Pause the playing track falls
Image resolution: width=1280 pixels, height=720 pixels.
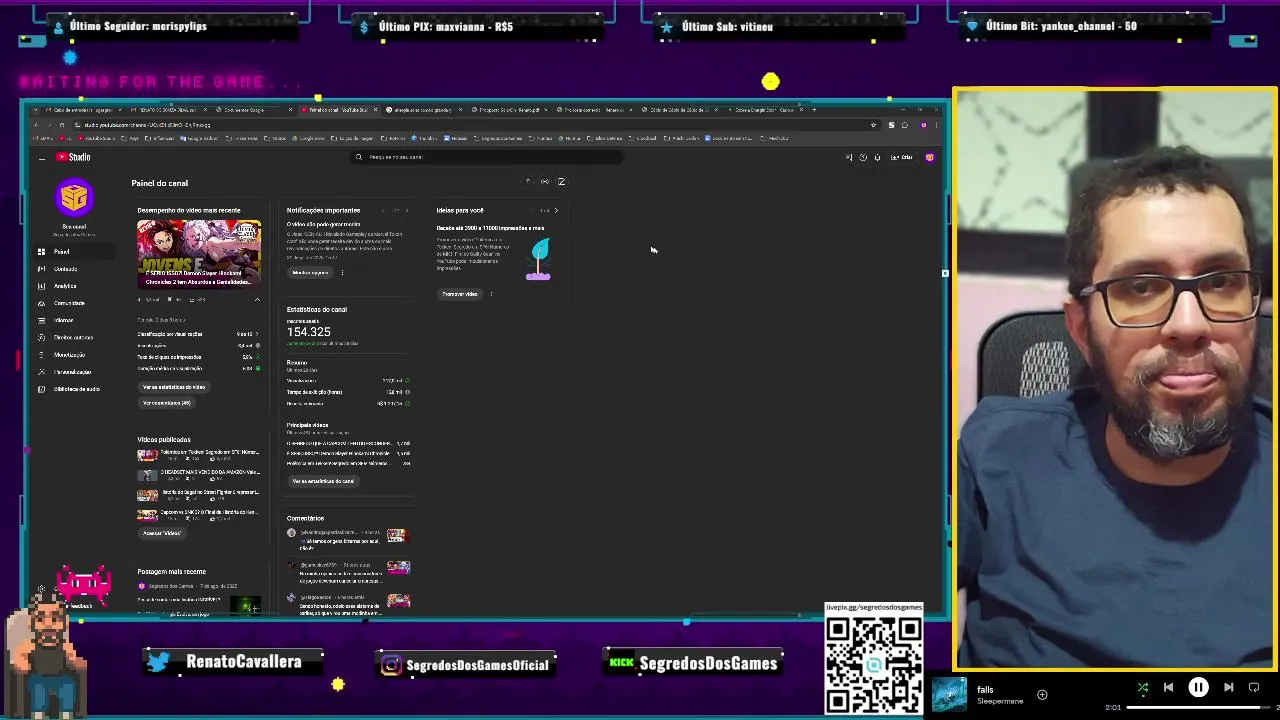(x=1198, y=687)
